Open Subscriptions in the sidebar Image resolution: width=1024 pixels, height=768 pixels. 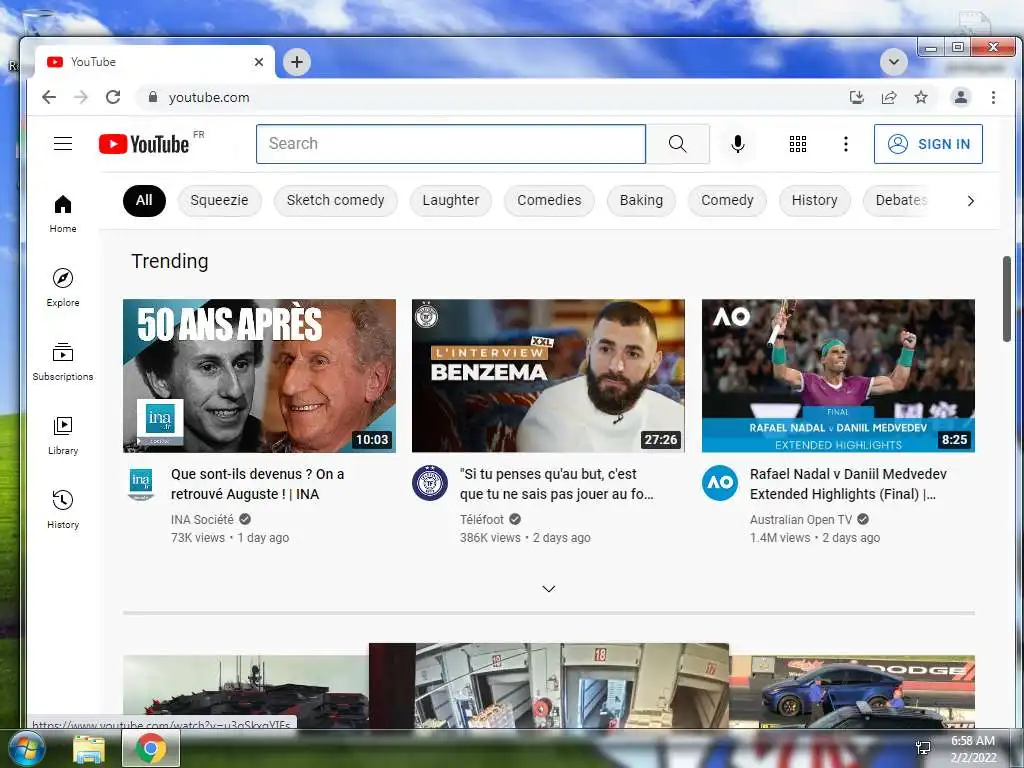[x=63, y=362]
